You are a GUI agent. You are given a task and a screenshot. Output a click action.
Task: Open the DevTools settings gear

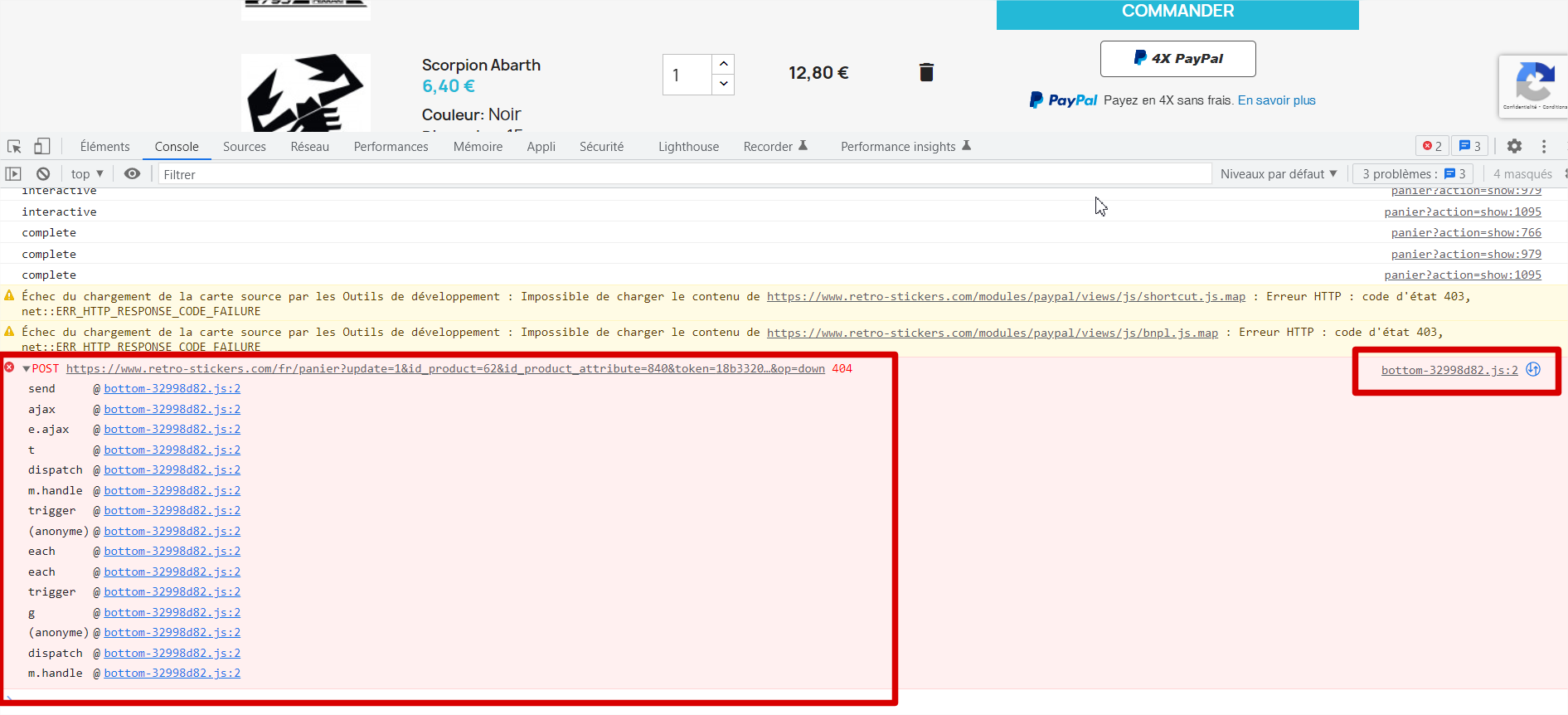(x=1514, y=146)
